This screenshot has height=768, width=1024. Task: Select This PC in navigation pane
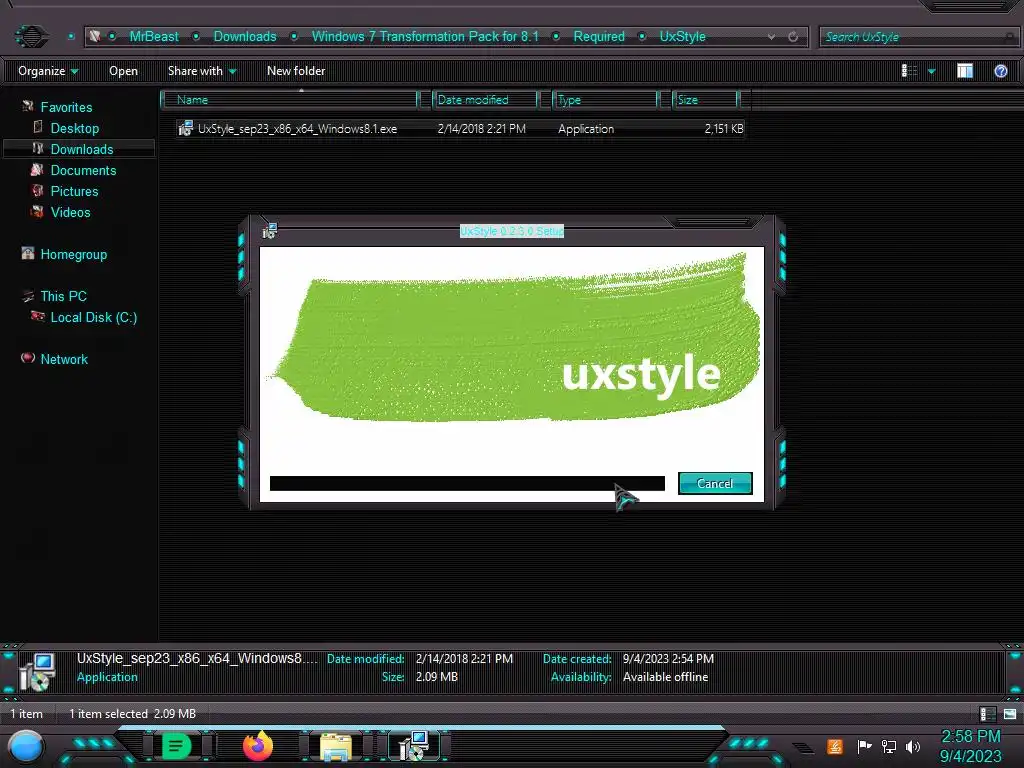click(63, 296)
